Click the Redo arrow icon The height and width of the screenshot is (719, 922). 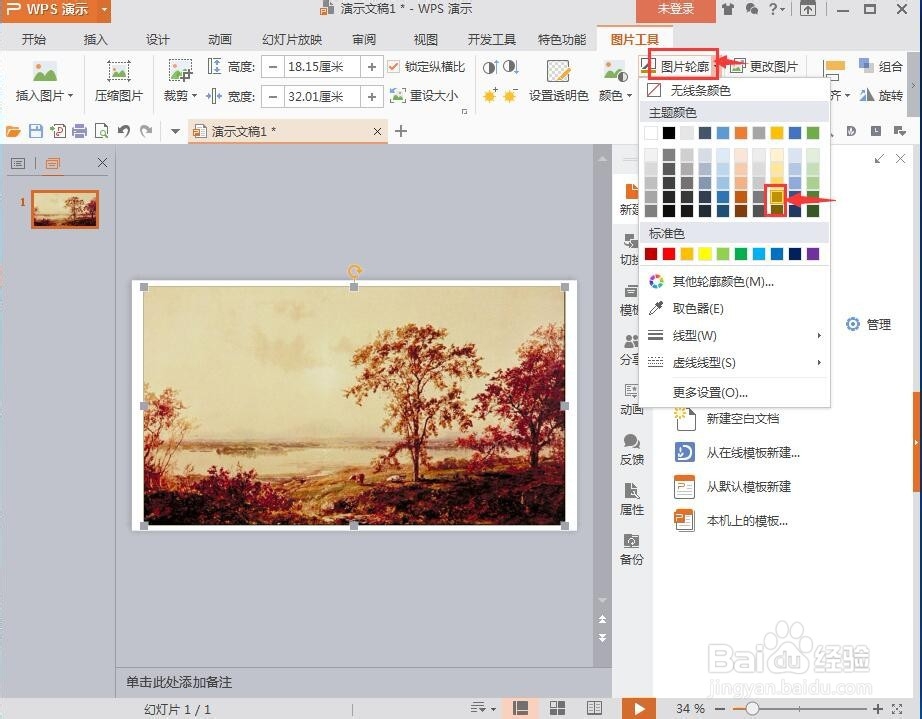point(146,131)
